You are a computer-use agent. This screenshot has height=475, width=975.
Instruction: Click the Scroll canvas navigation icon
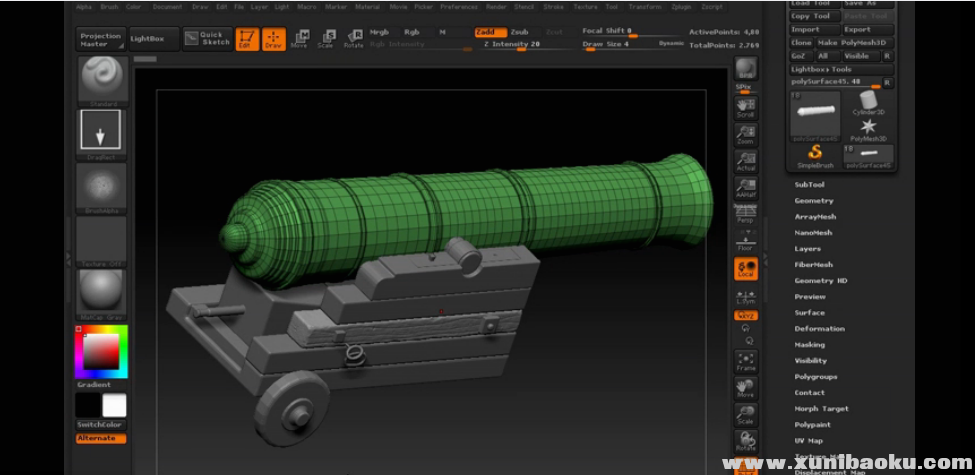[x=746, y=107]
